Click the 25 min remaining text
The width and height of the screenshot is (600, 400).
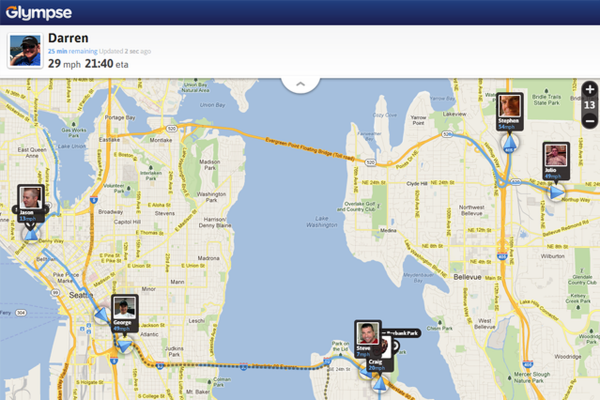[x=73, y=51]
